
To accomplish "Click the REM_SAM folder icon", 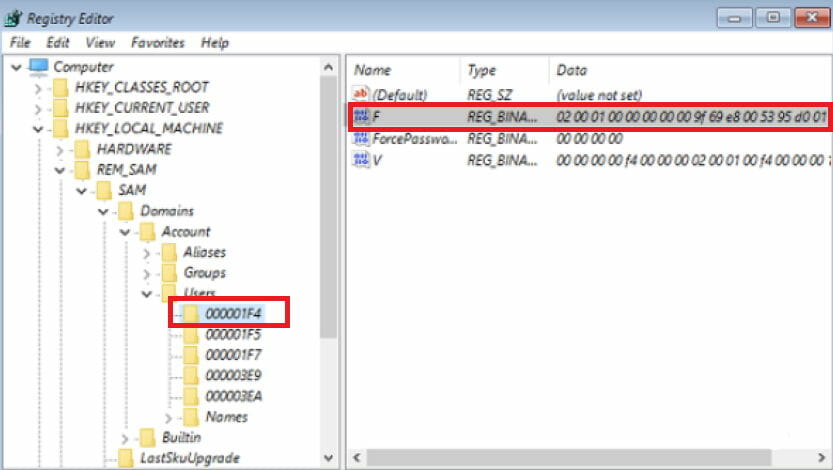I will click(82, 170).
